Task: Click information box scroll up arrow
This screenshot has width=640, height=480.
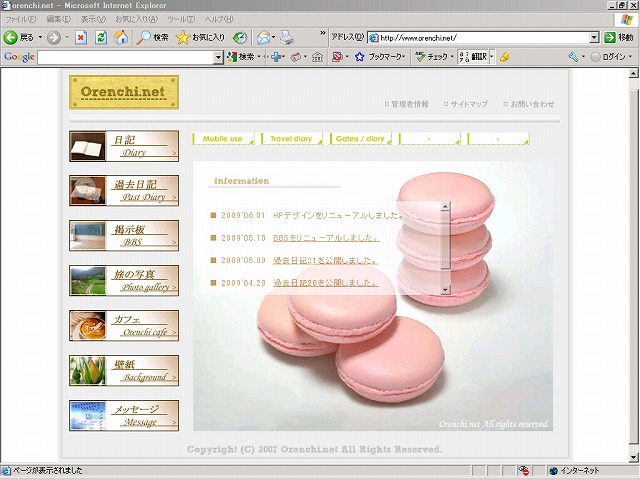Action: click(x=445, y=206)
